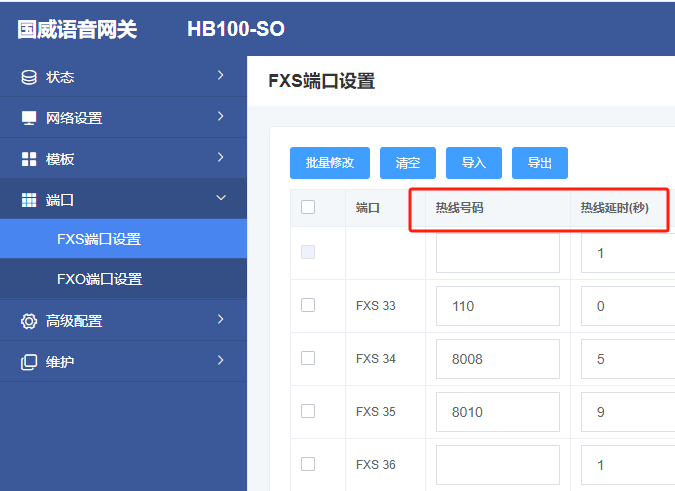The image size is (675, 491).
Task: Open the 状态 sidebar menu
Action: point(123,77)
